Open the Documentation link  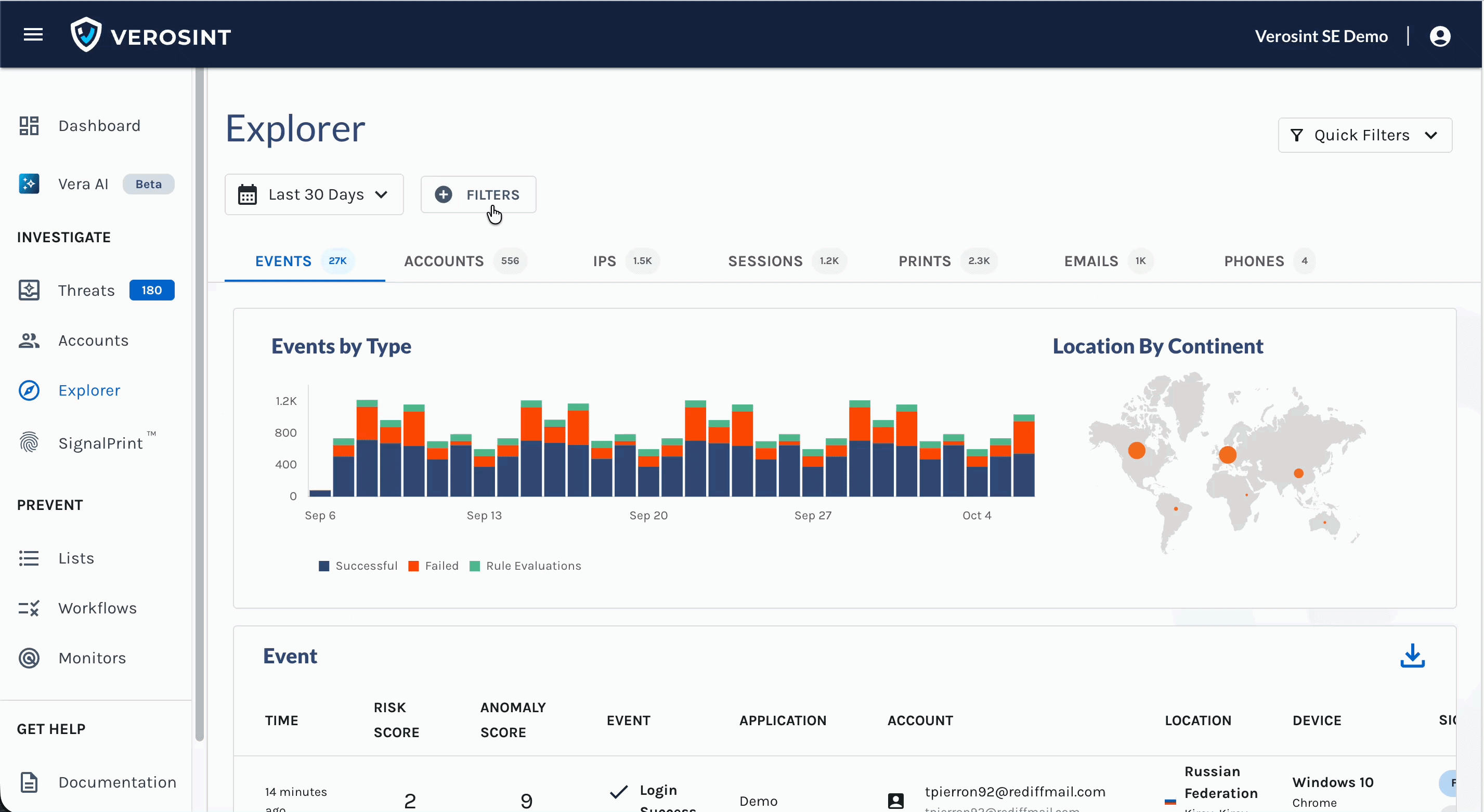pyautogui.click(x=117, y=782)
